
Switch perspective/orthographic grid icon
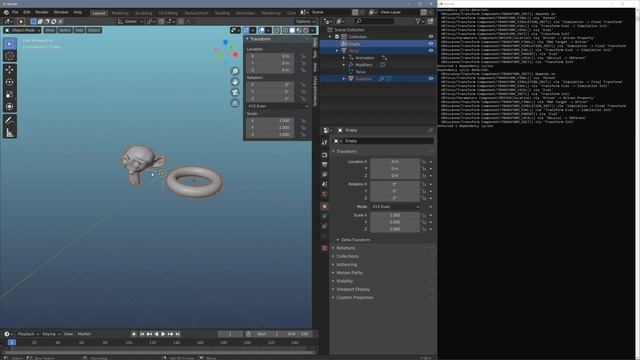(x=235, y=103)
